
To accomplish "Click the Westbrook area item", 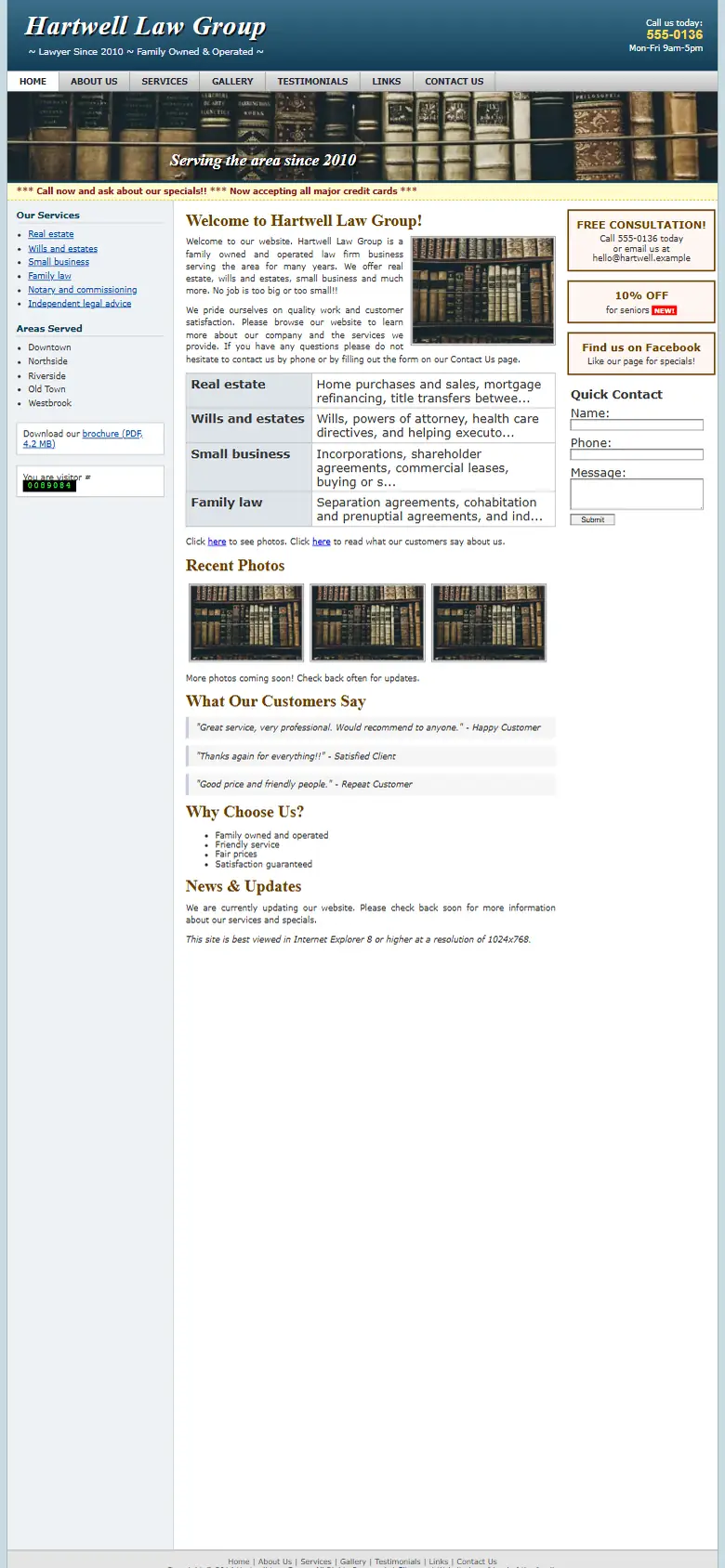I will 49,403.
